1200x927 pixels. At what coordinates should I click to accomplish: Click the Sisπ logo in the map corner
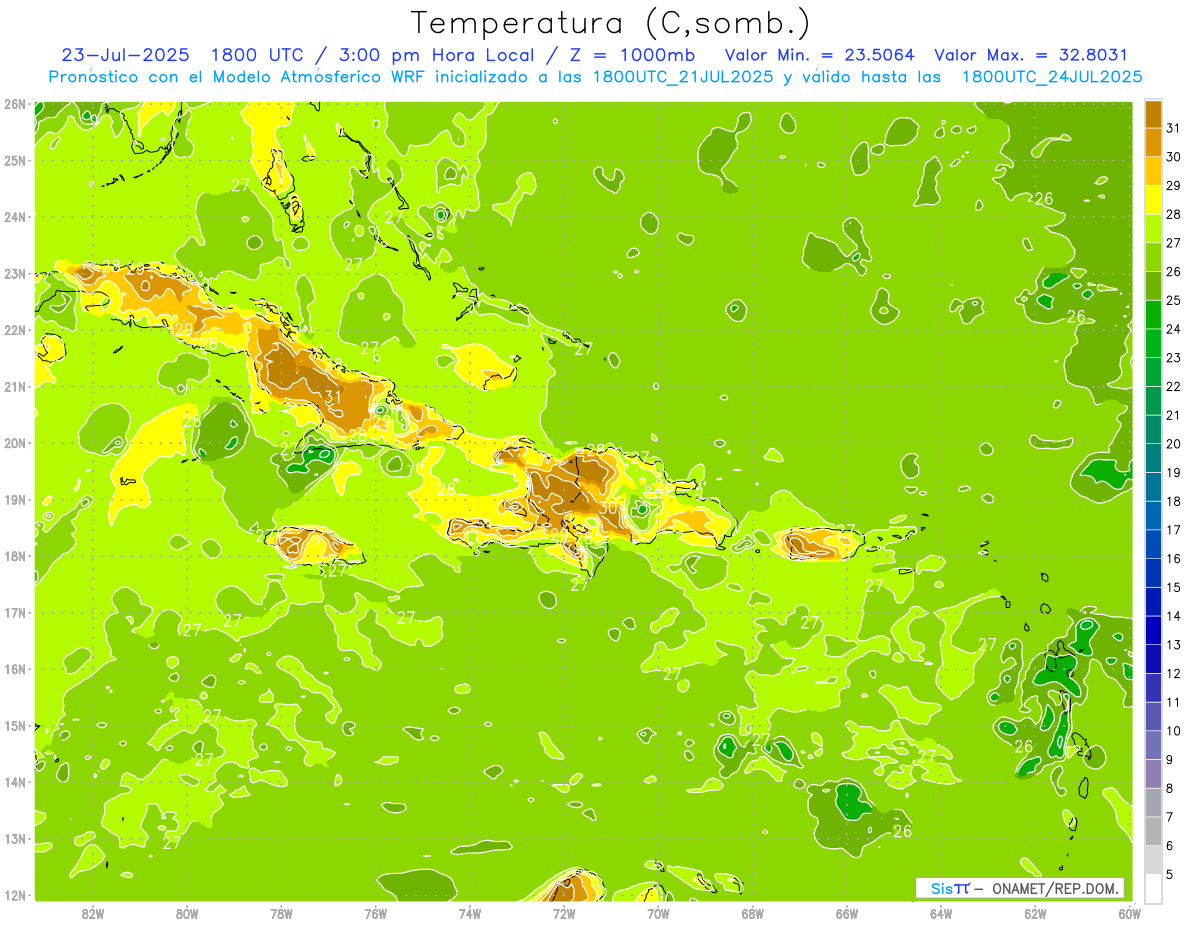pos(950,888)
